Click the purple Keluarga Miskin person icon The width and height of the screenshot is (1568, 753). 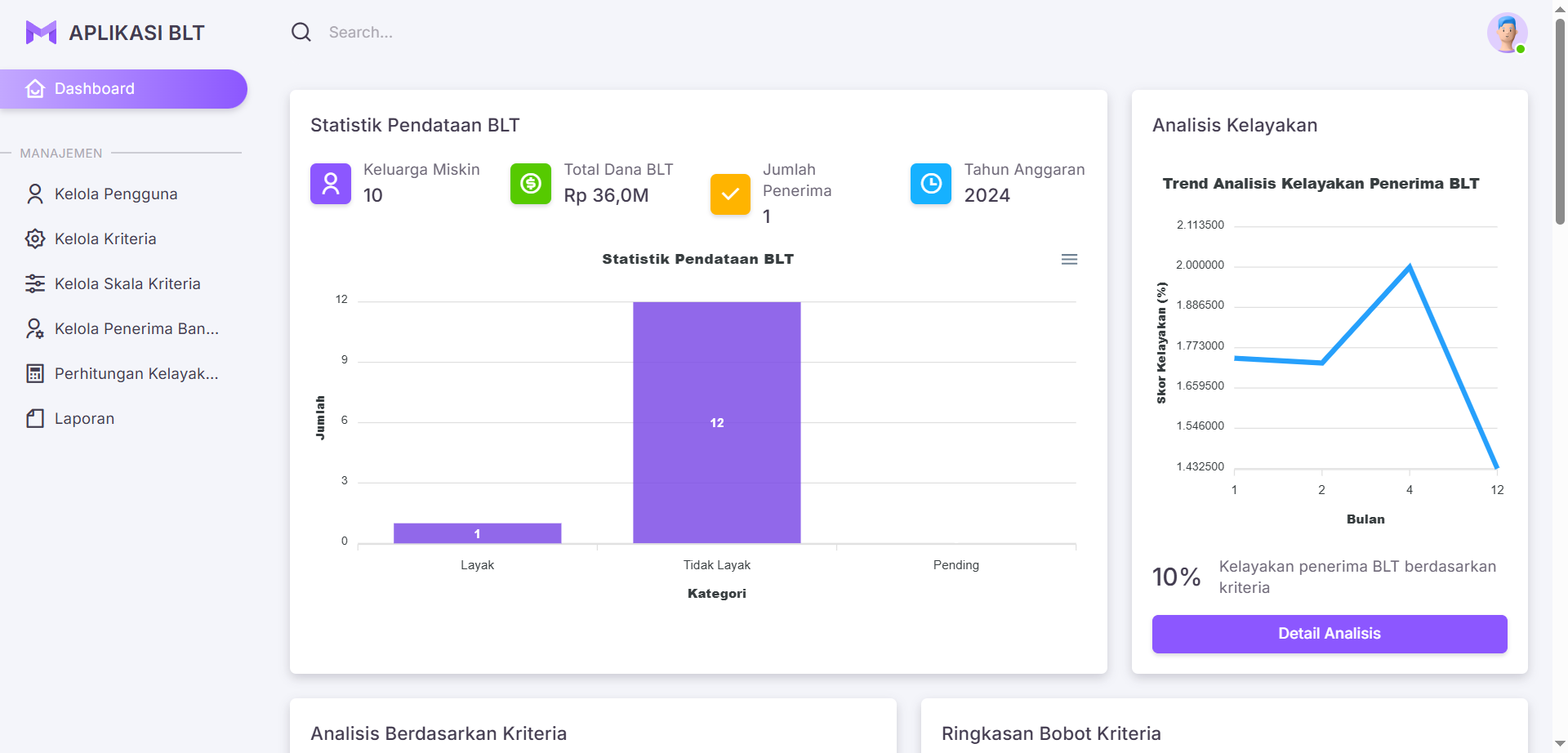click(x=330, y=184)
